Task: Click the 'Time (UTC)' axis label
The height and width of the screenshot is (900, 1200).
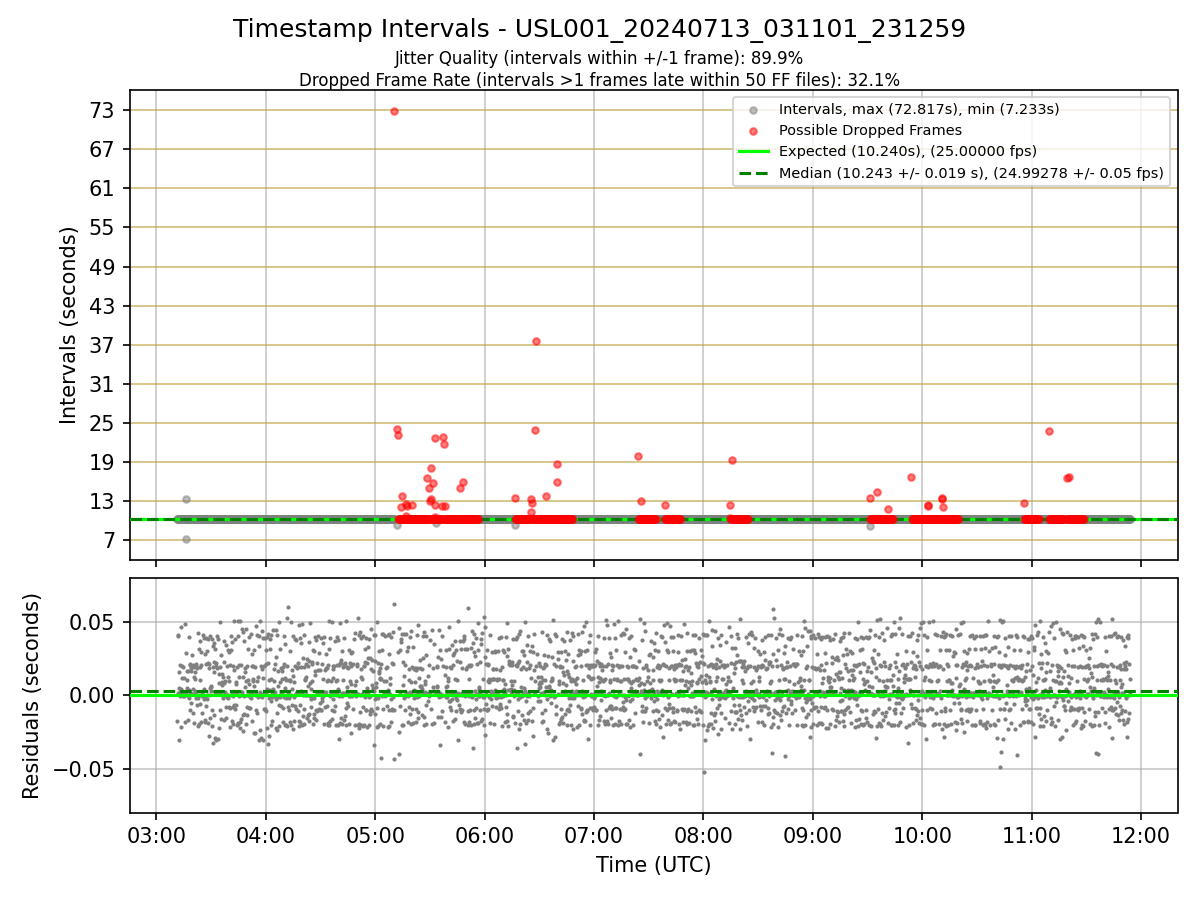Action: [x=653, y=865]
